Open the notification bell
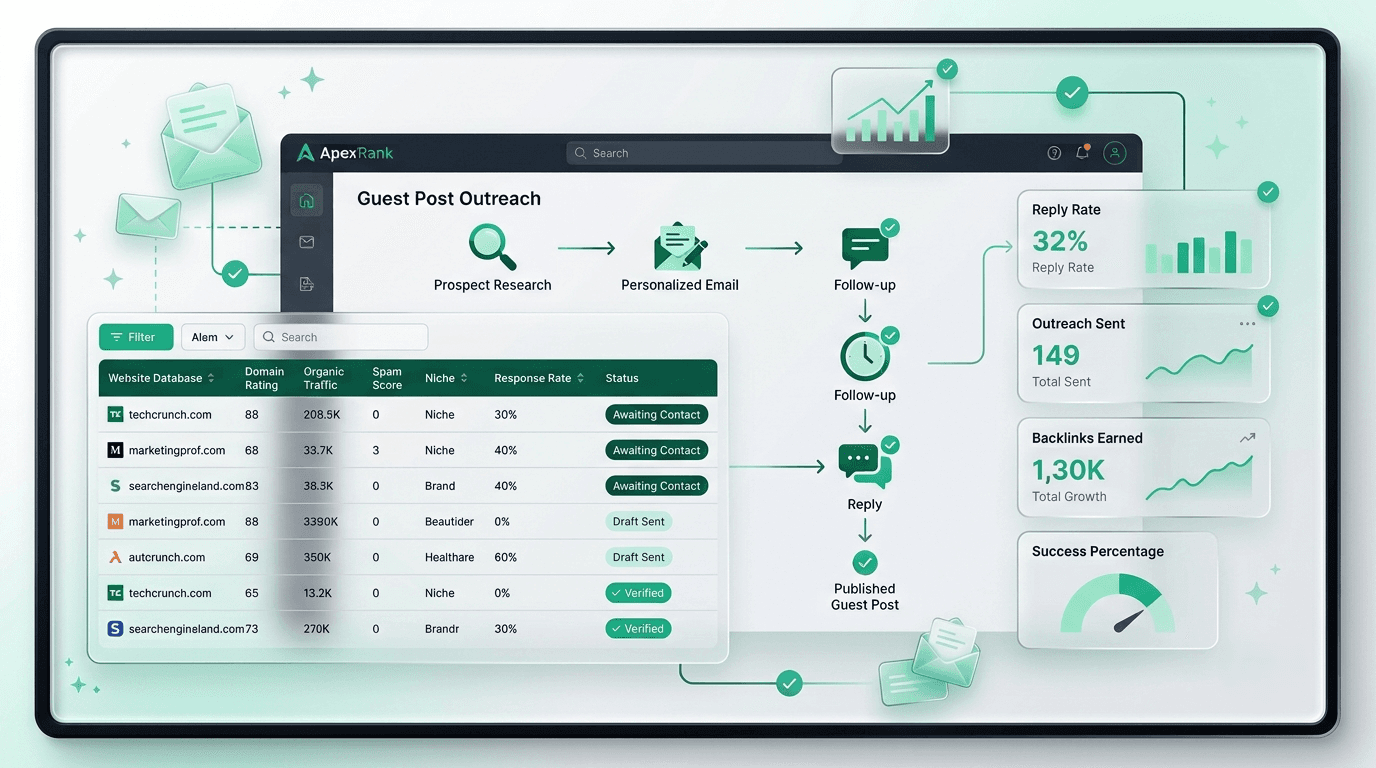This screenshot has height=768, width=1376. point(1082,152)
